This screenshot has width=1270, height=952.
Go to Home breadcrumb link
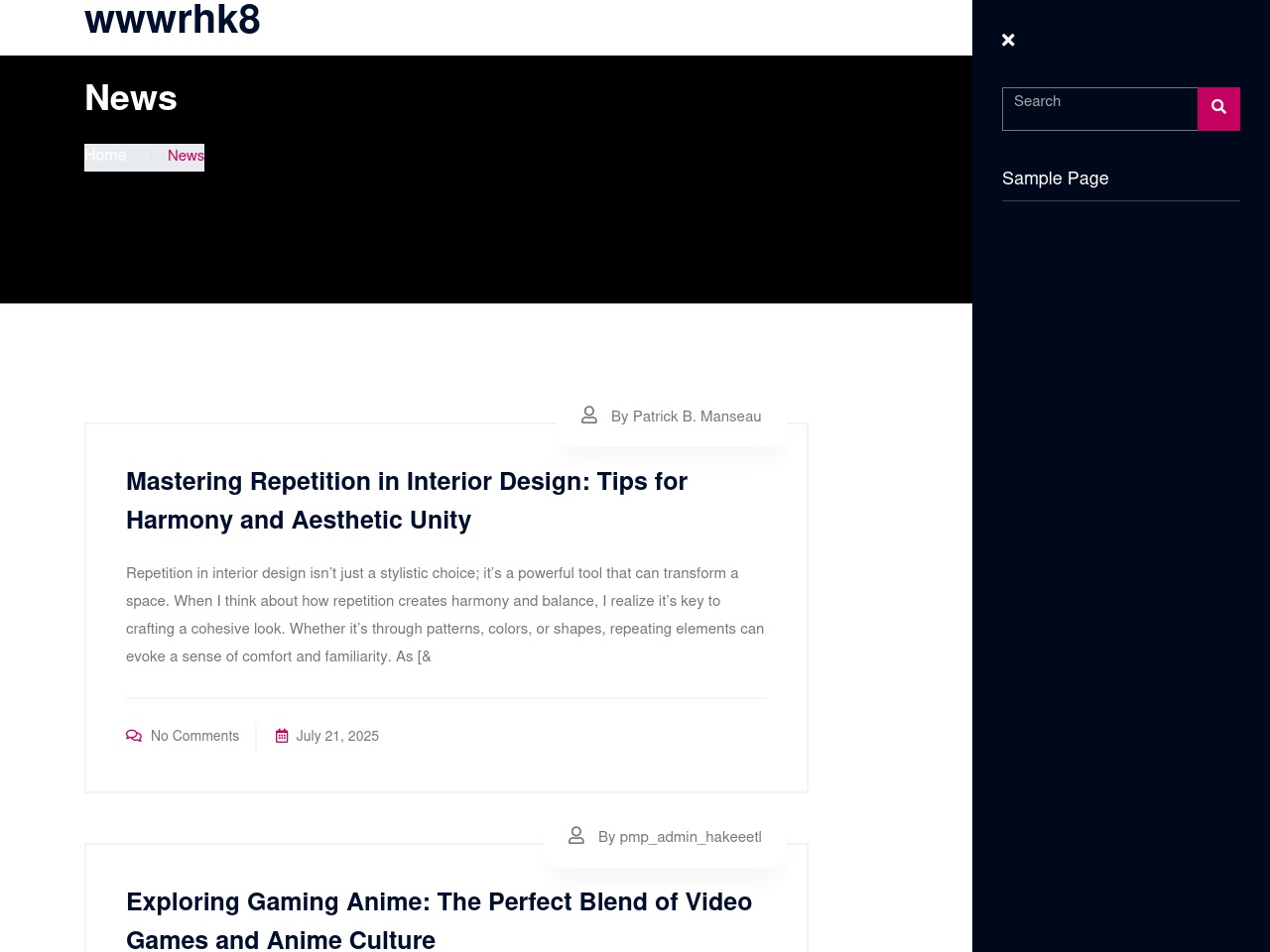[x=105, y=156]
